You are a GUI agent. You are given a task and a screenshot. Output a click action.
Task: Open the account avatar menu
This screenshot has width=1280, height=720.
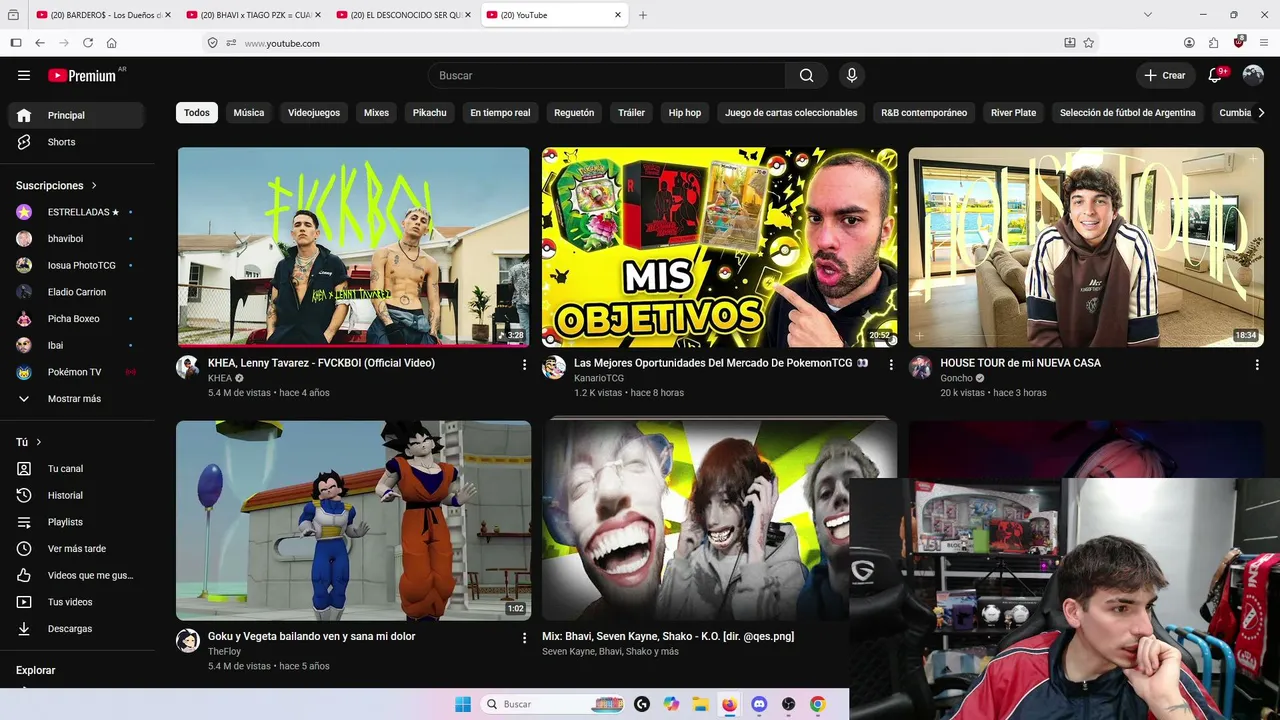tap(1253, 75)
